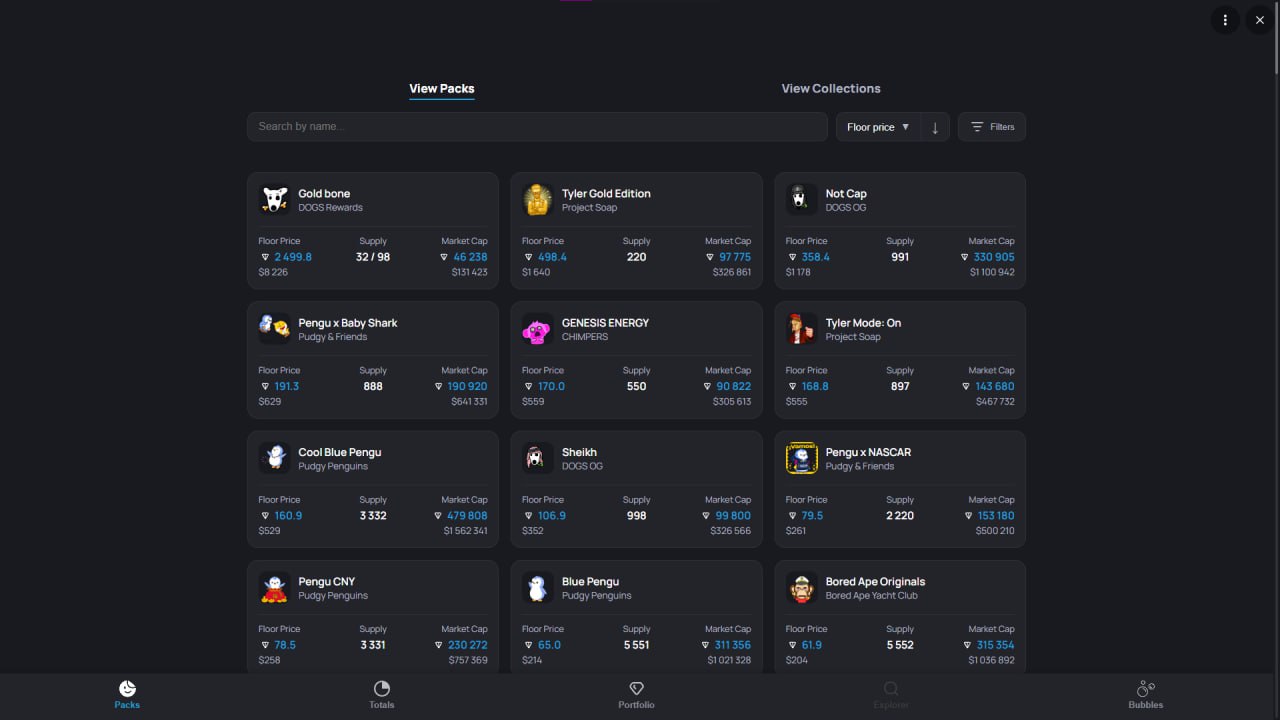Click Not Cap USD market cap $1 100 942

(x=992, y=272)
